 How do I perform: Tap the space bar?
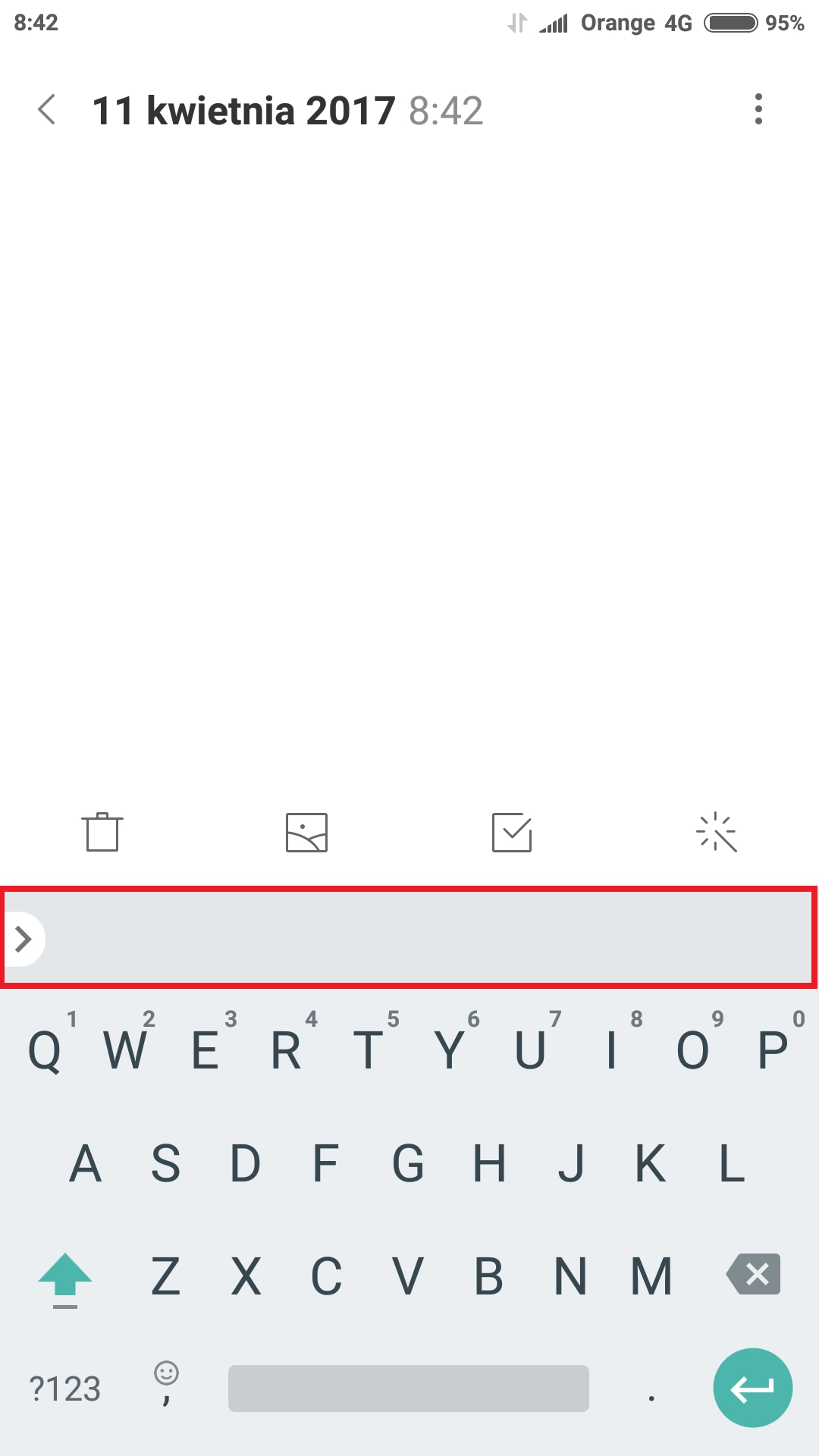tap(409, 1389)
